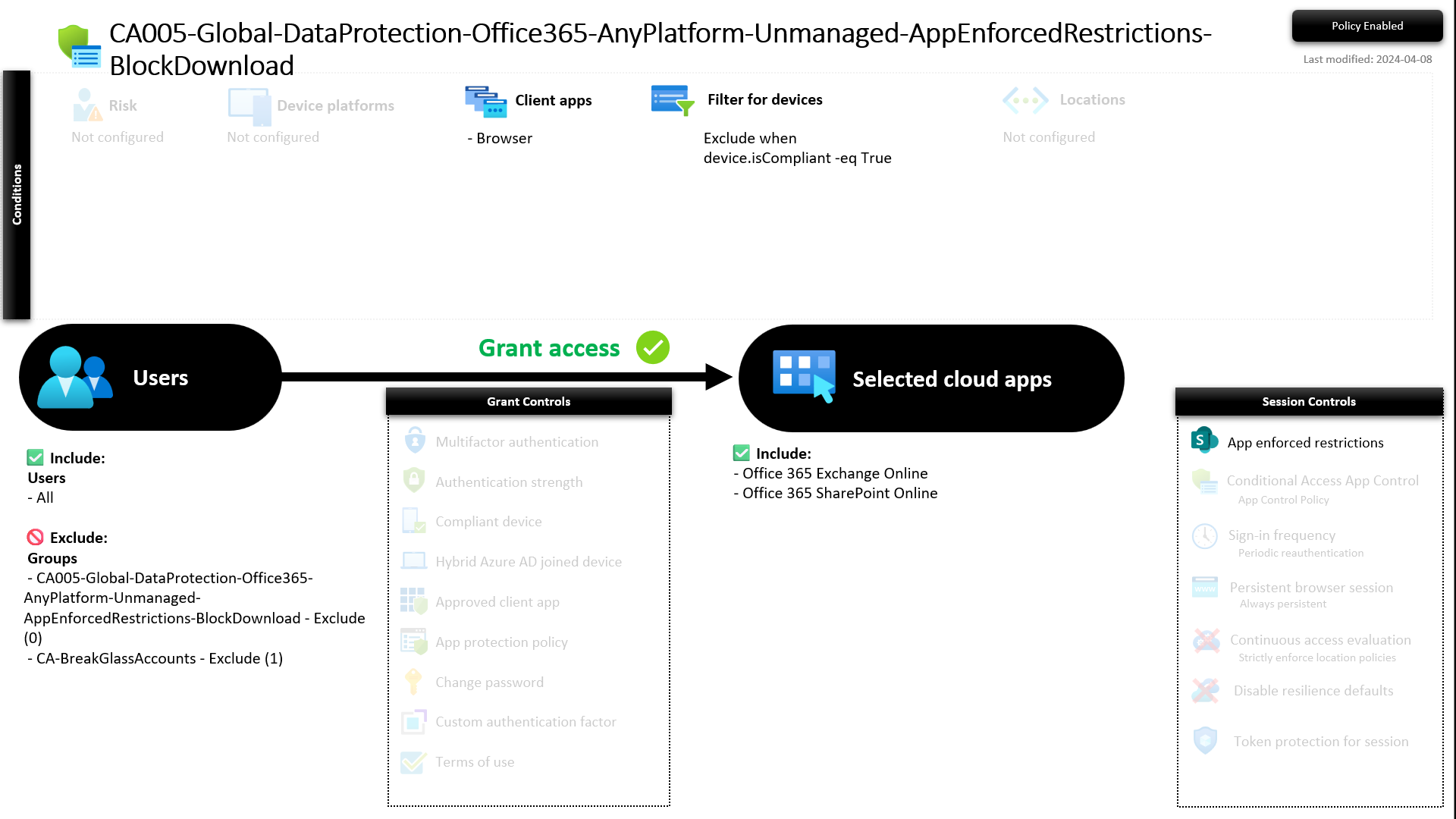Viewport: 1456px width, 819px height.
Task: Click the green Include checkbox under cloud apps
Action: [x=742, y=453]
